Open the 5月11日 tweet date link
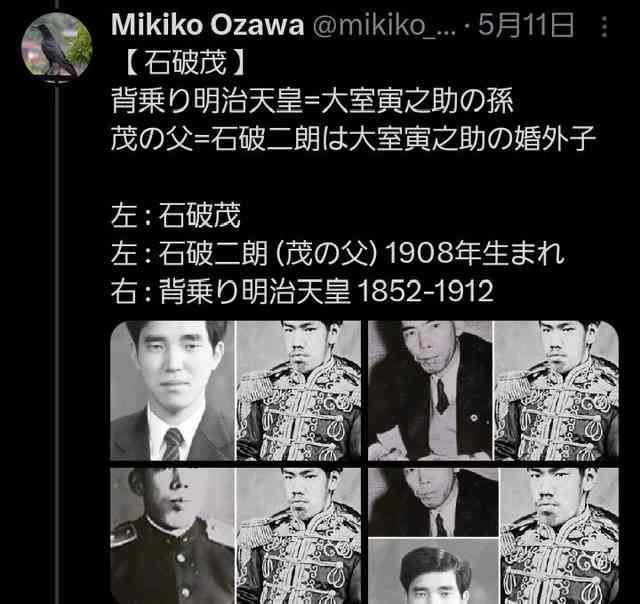The height and width of the screenshot is (604, 640). pyautogui.click(x=526, y=25)
